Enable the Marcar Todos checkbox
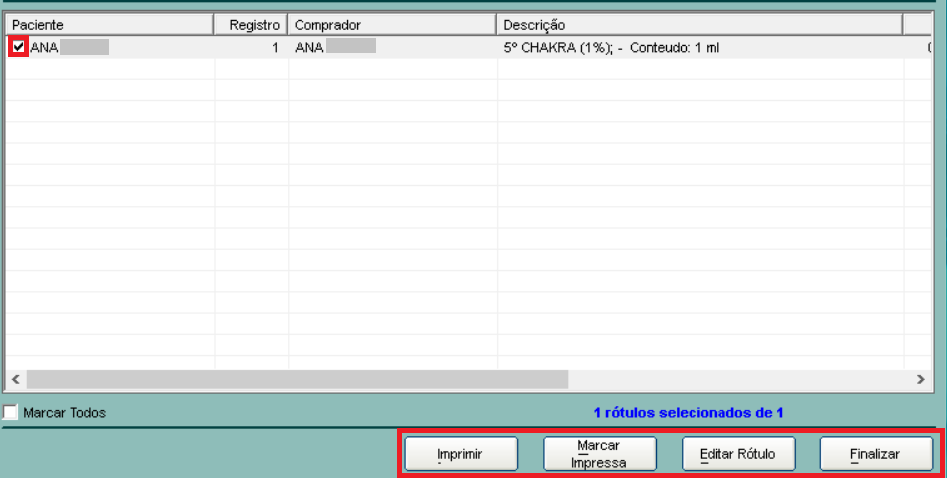Image resolution: width=947 pixels, height=478 pixels. click(11, 412)
